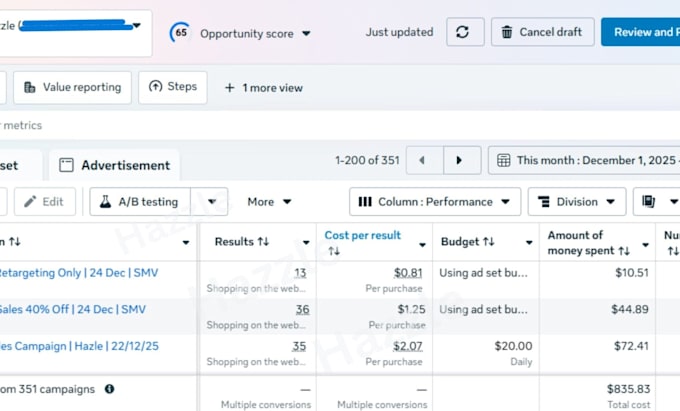This screenshot has width=680, height=411.
Task: Sort by Amount of money spent arrows
Action: coord(624,251)
